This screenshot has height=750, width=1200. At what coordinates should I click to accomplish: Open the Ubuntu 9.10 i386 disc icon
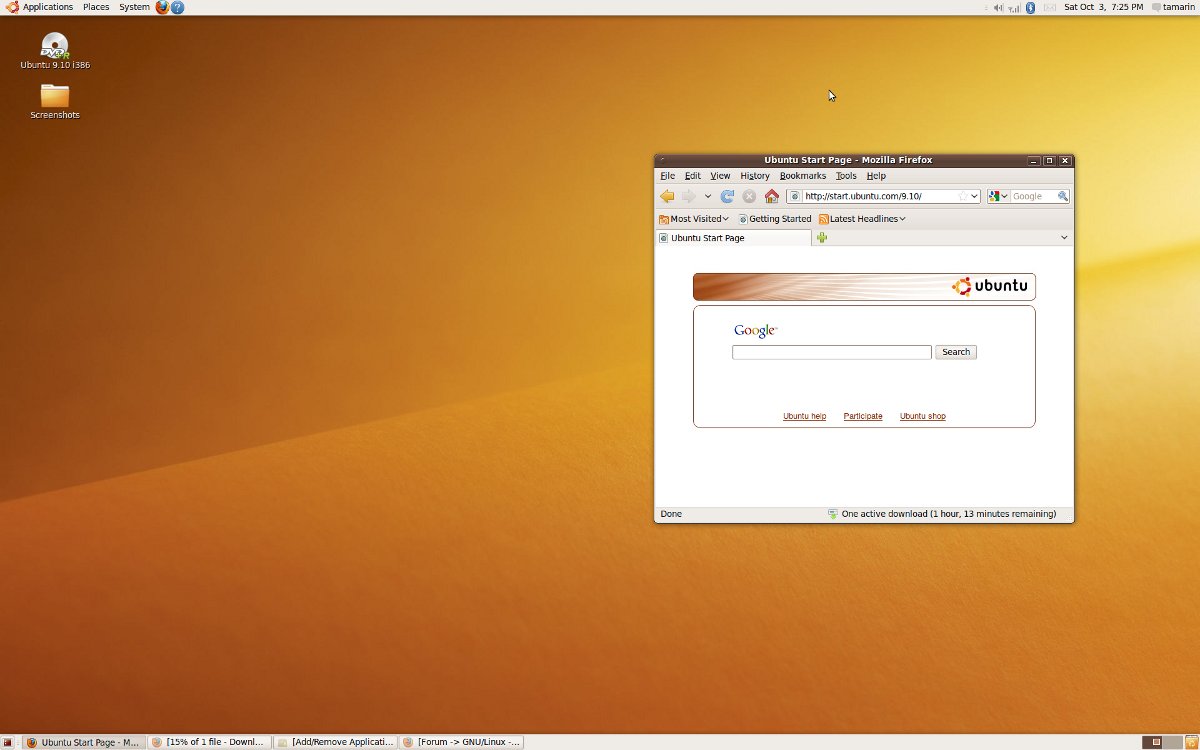(x=55, y=51)
